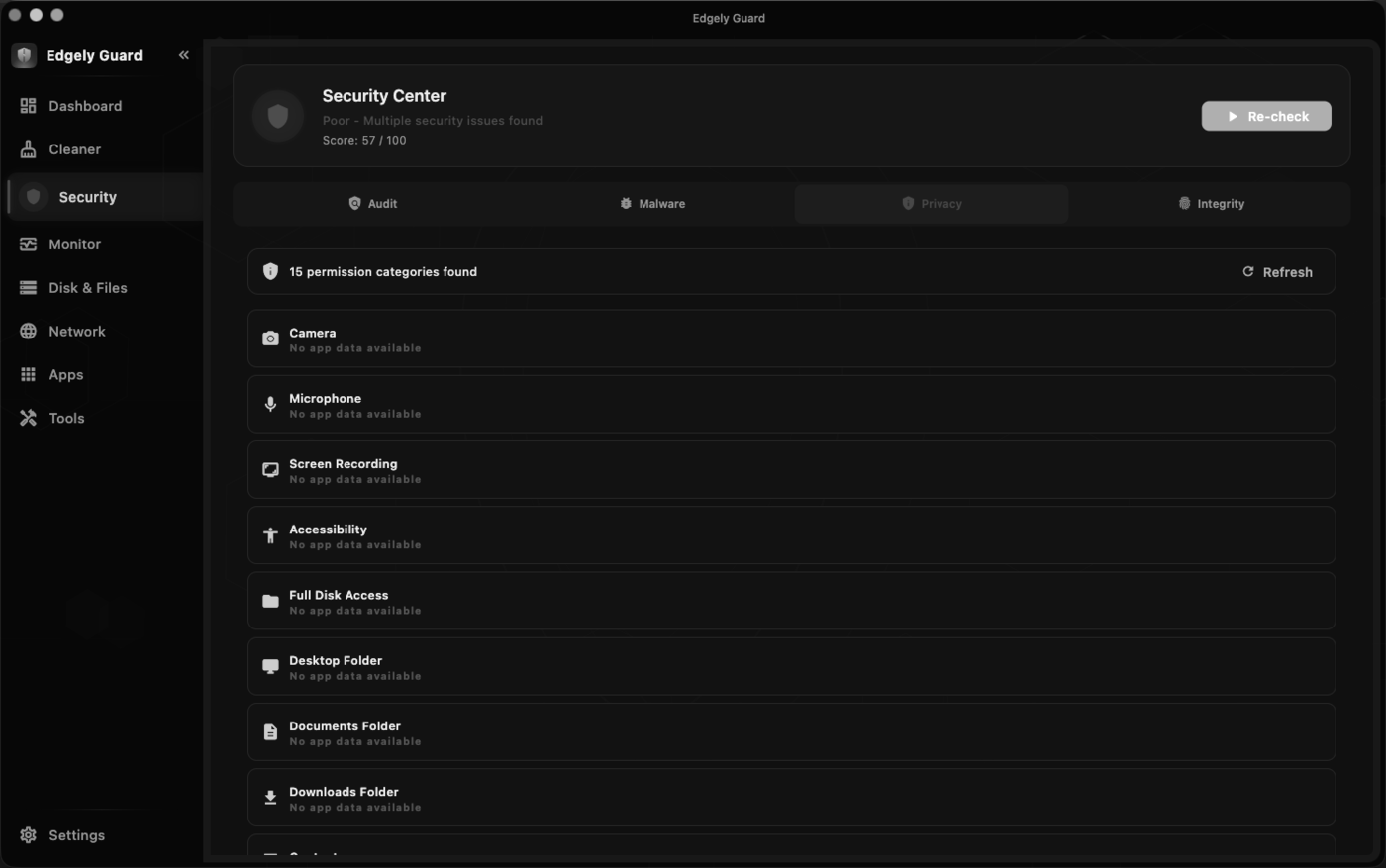Click the 'Score: 57 / 100' text
The width and height of the screenshot is (1386, 868).
(364, 140)
